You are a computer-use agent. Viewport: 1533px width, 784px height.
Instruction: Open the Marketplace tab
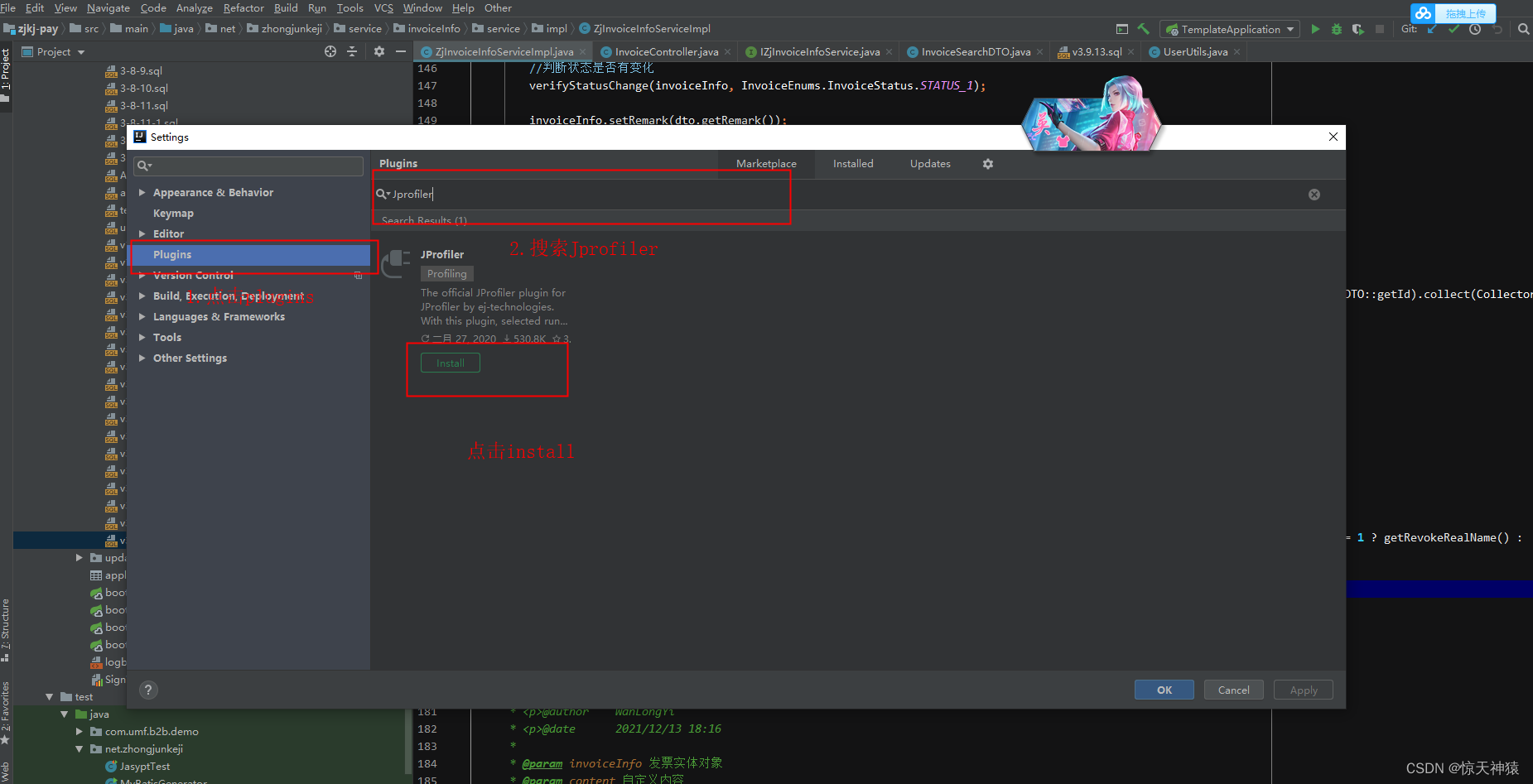(x=765, y=163)
